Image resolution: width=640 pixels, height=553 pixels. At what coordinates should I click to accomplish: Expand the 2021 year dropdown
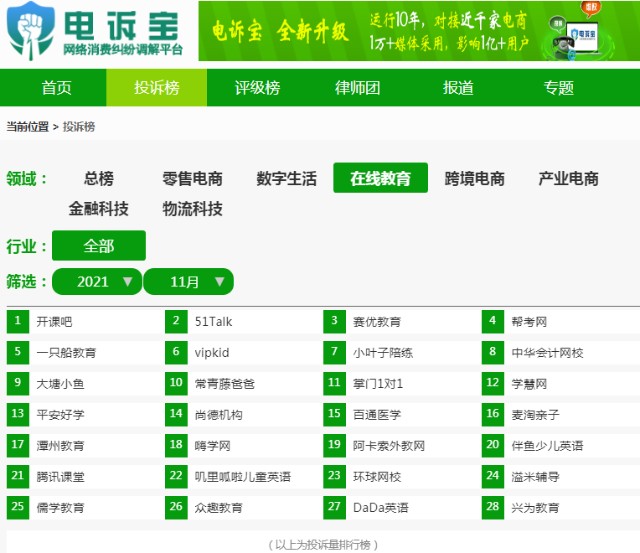[97, 282]
